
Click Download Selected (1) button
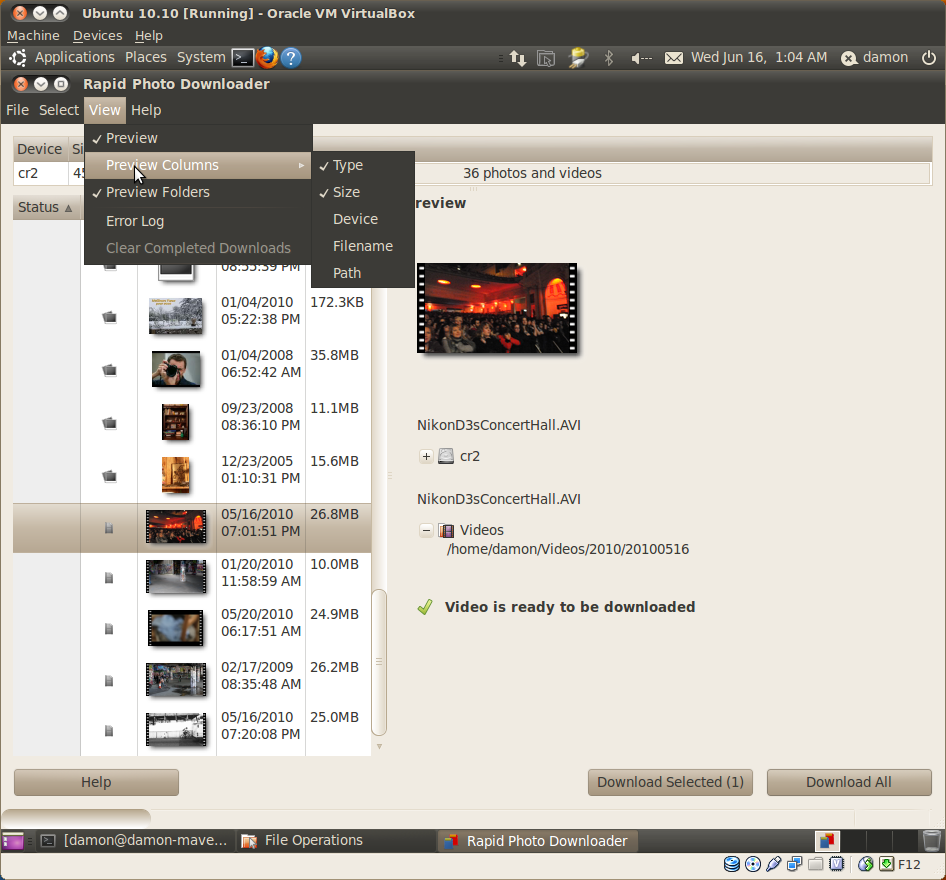[x=670, y=782]
